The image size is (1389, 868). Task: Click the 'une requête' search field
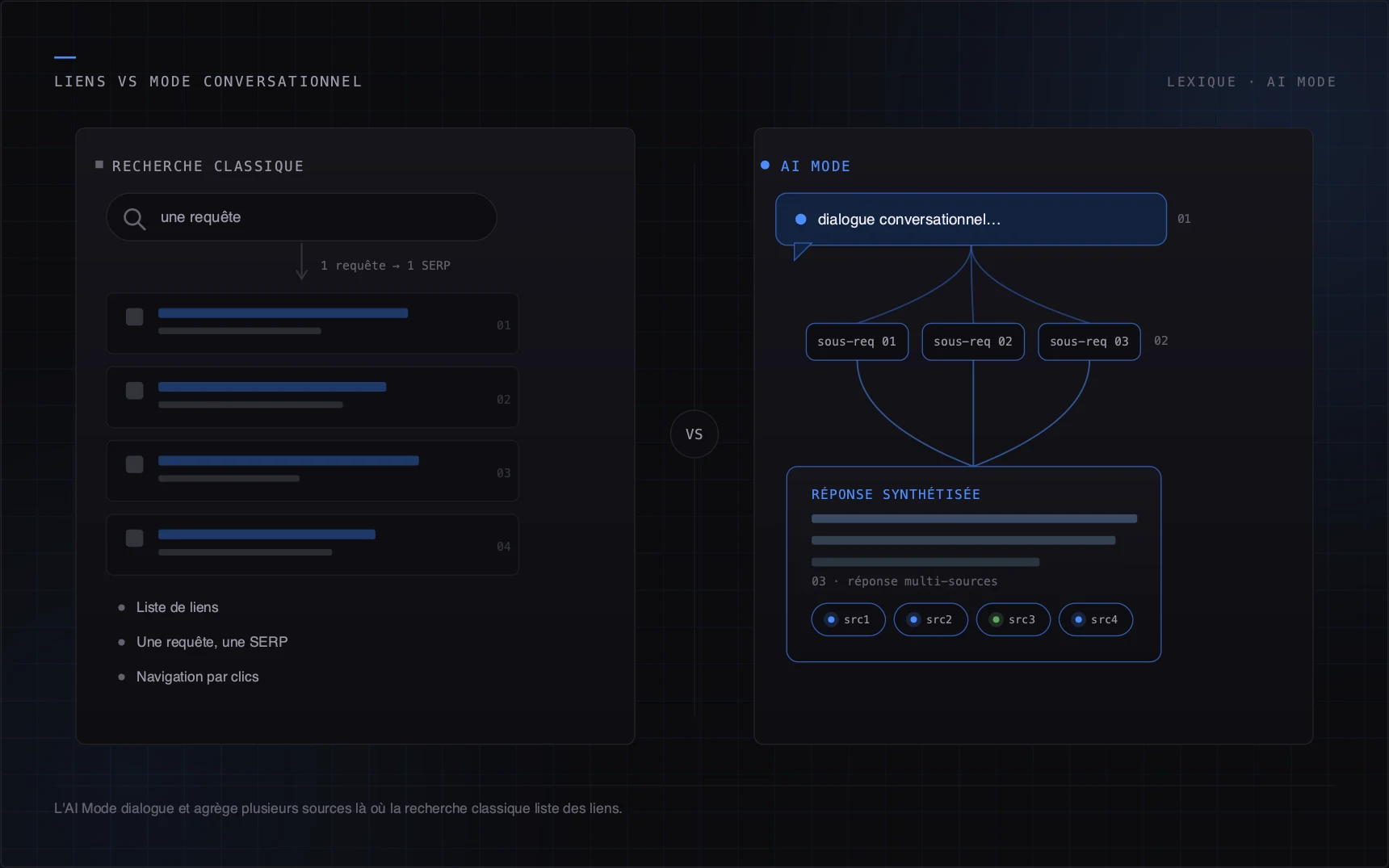(x=301, y=217)
